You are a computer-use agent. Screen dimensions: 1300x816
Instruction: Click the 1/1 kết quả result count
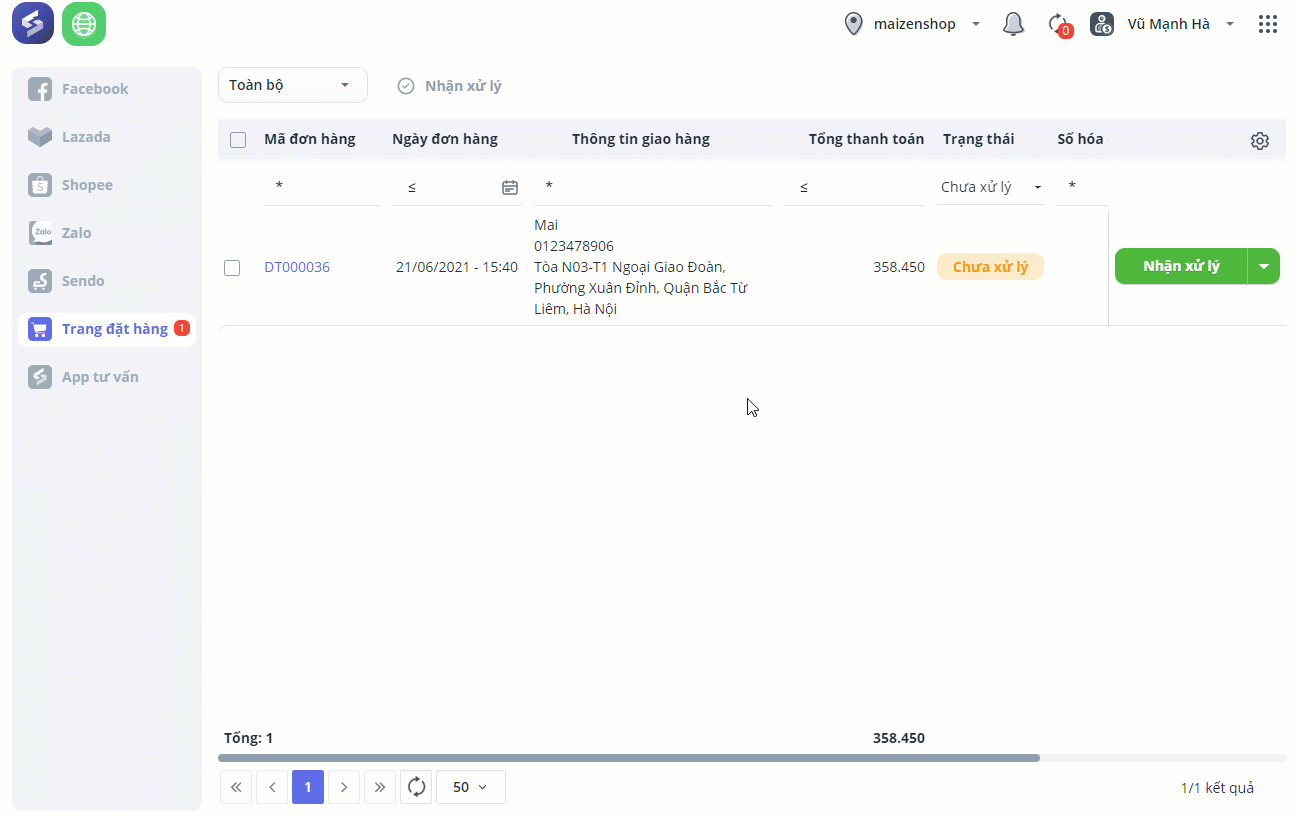click(1217, 788)
